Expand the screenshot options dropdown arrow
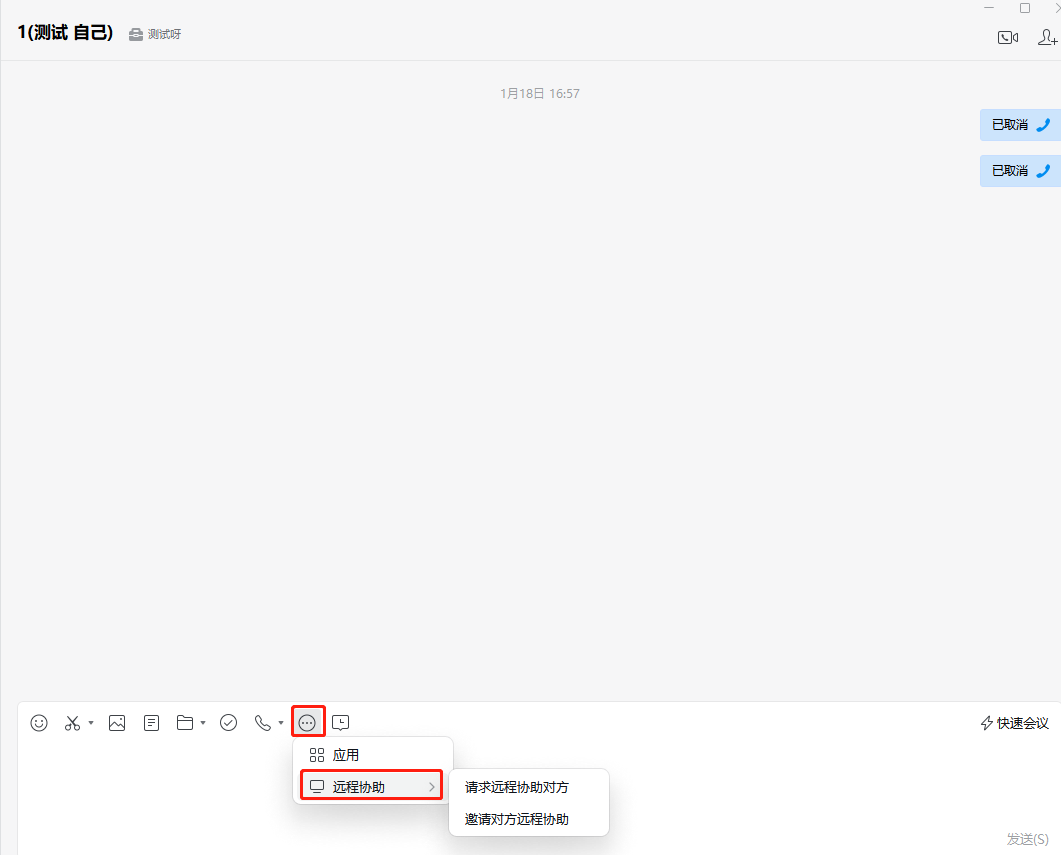The width and height of the screenshot is (1061, 855). pos(91,723)
